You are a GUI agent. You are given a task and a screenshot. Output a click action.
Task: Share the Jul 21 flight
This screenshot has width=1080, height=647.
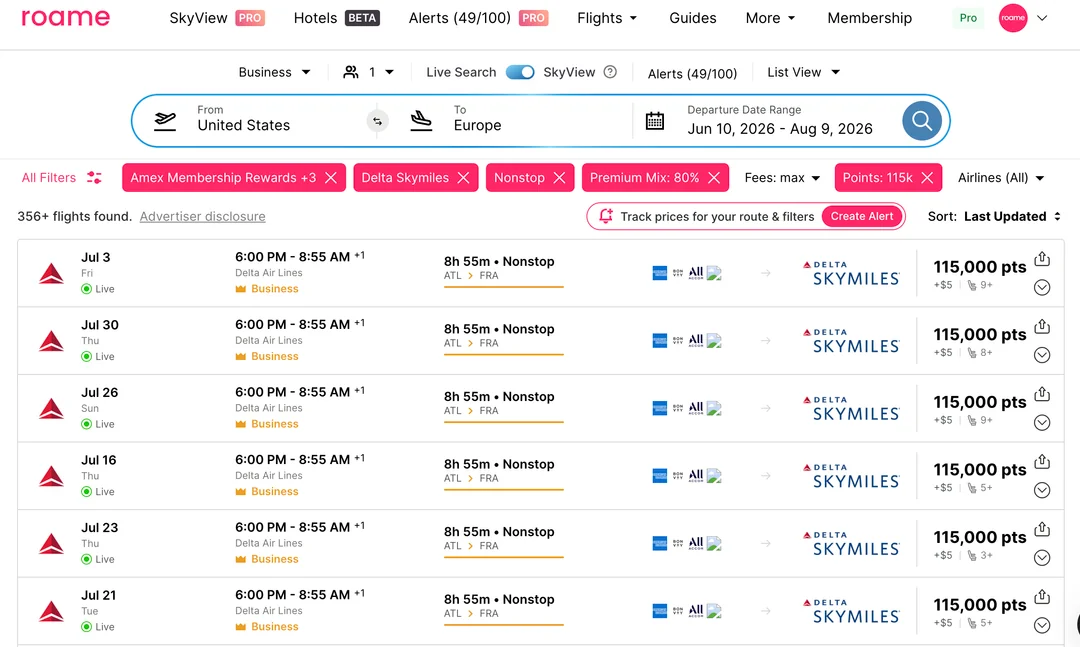click(x=1042, y=597)
